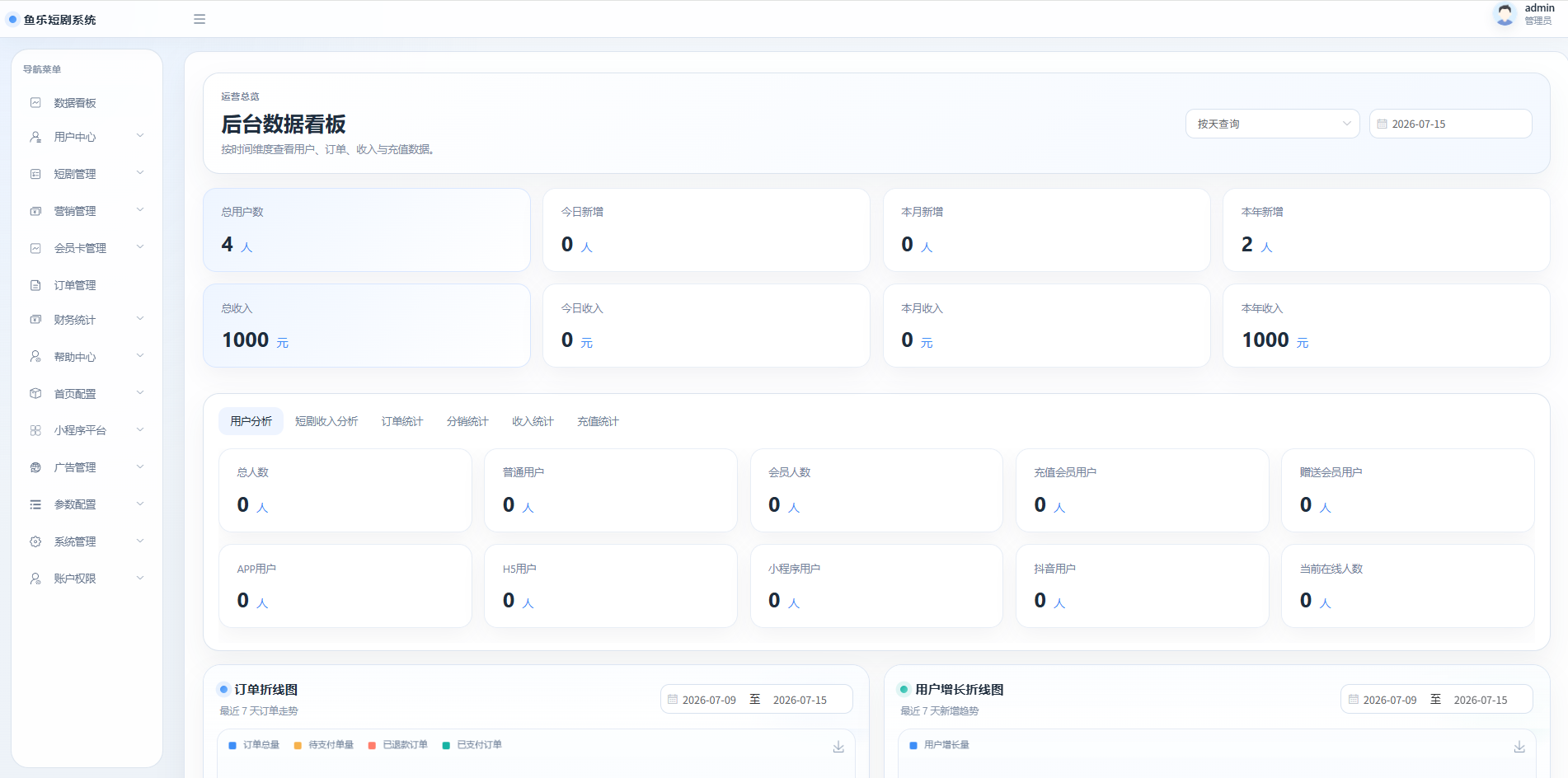The image size is (1568, 778).
Task: Expand the 用户中心 submenu
Action: pos(87,137)
